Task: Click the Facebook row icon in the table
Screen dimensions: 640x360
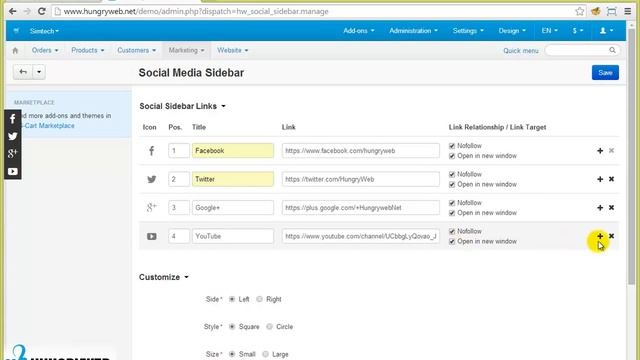Action: [151, 151]
